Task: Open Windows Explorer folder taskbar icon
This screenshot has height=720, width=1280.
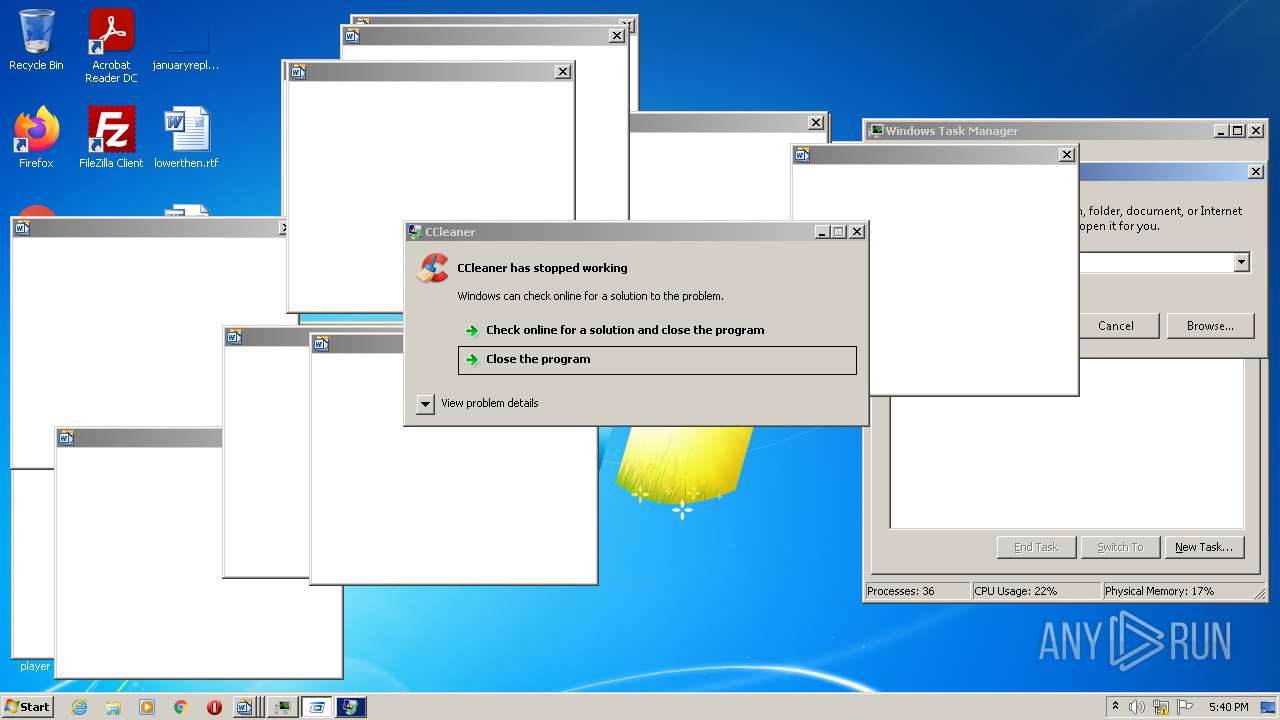Action: pos(113,707)
